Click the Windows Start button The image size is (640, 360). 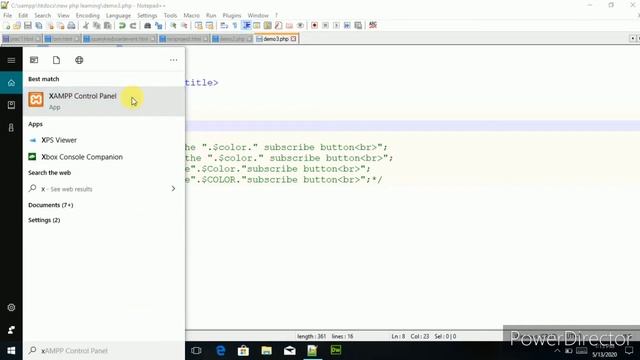point(11,351)
